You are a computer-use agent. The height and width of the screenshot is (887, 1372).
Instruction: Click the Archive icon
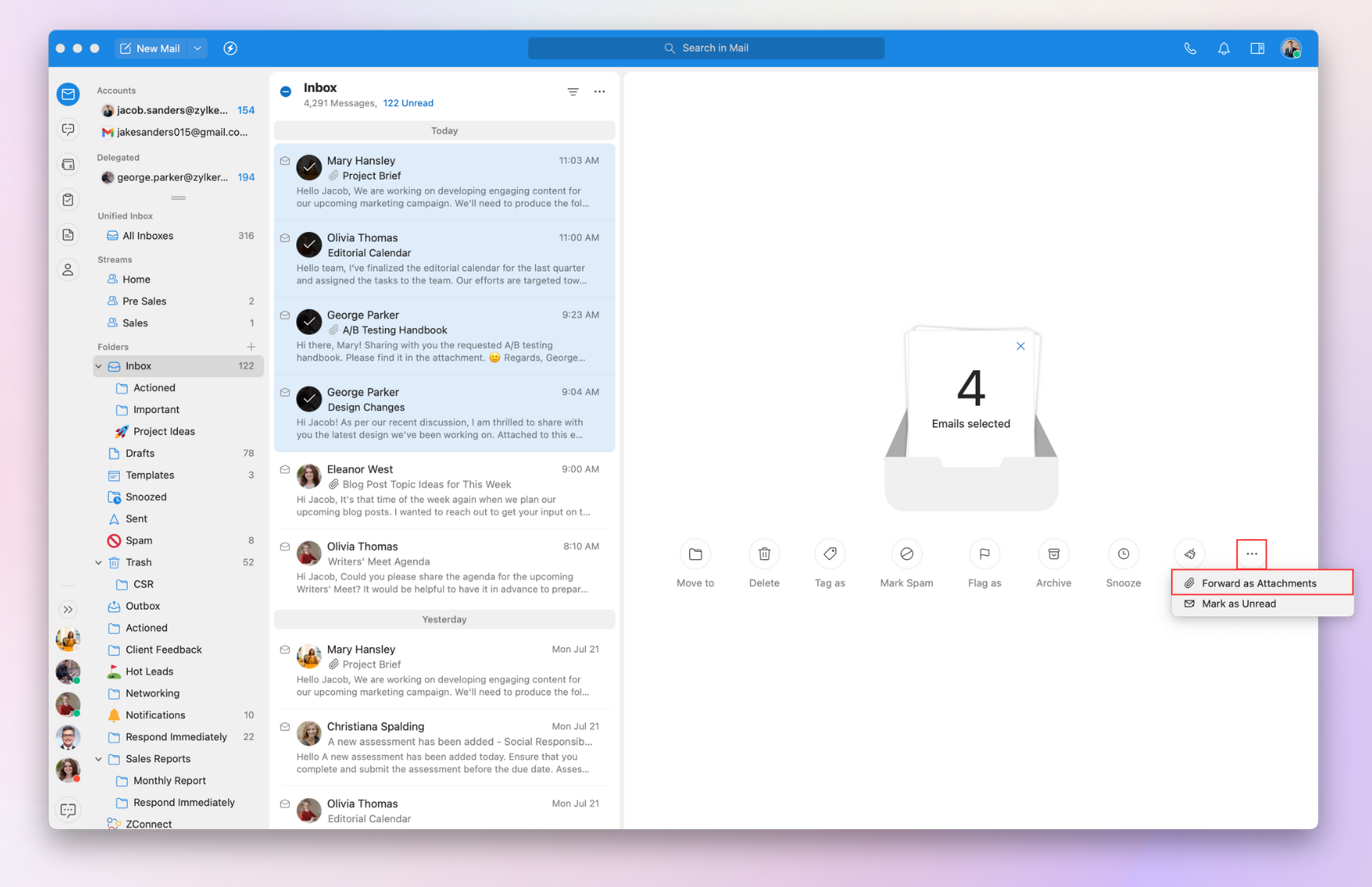pos(1054,554)
